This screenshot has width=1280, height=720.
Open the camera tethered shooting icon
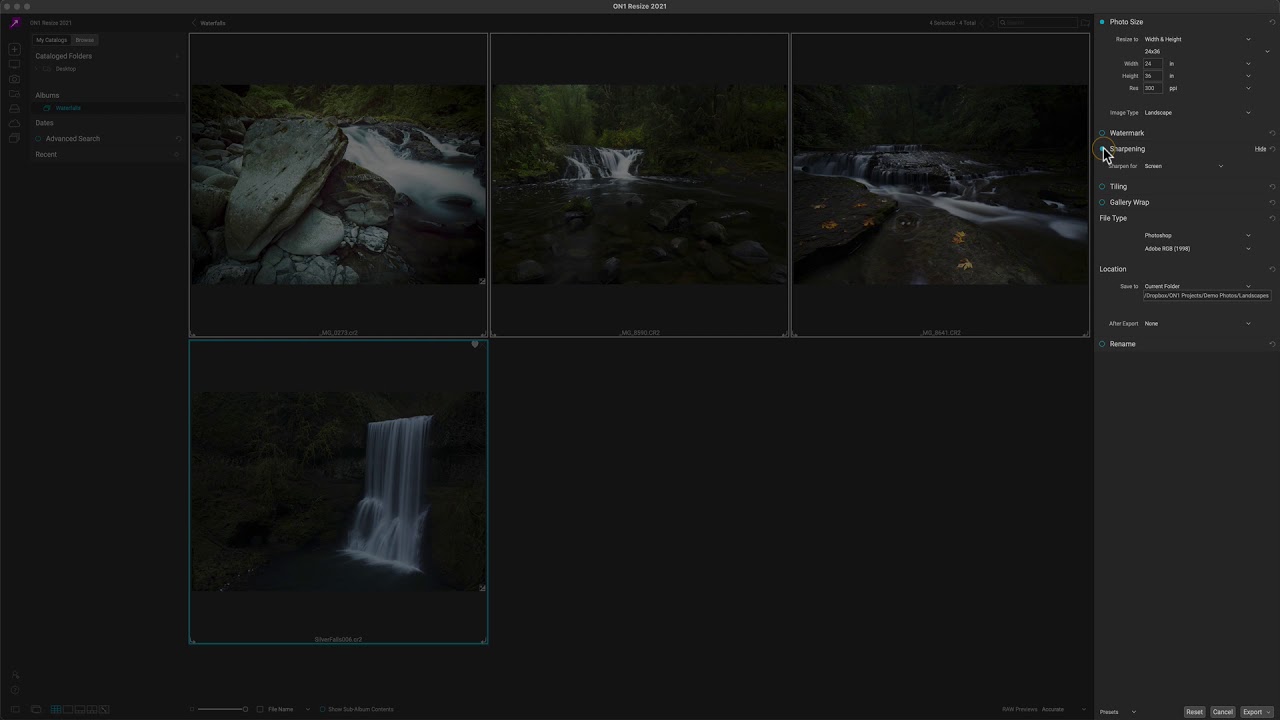point(14,79)
